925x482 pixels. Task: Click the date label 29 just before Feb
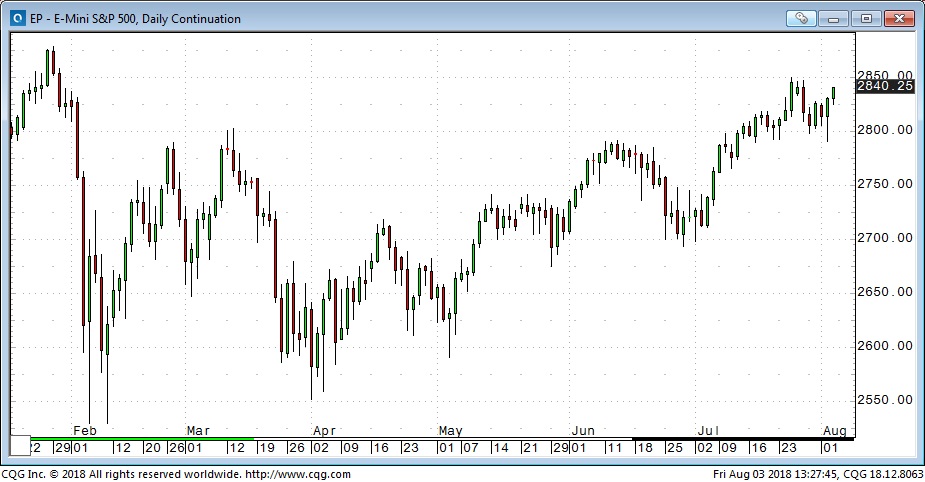point(63,448)
